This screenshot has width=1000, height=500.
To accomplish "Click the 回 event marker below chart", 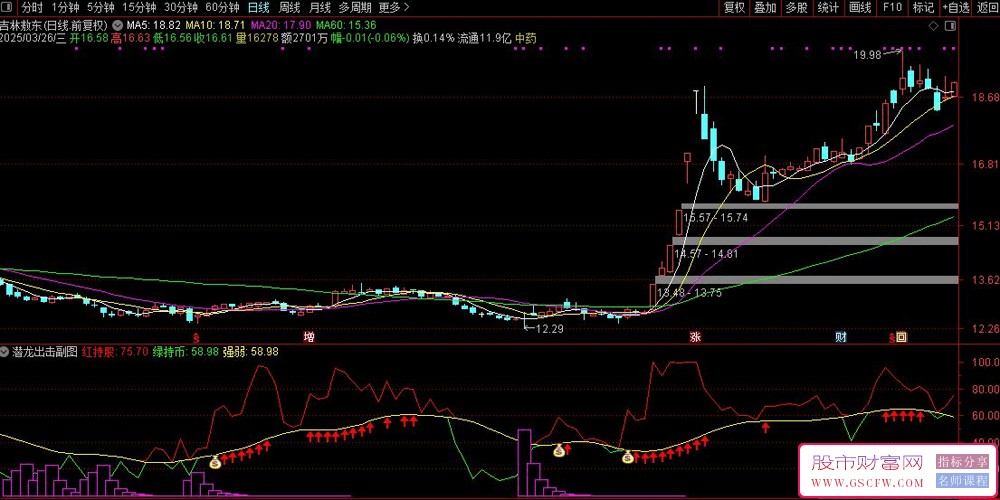I will pyautogui.click(x=901, y=337).
